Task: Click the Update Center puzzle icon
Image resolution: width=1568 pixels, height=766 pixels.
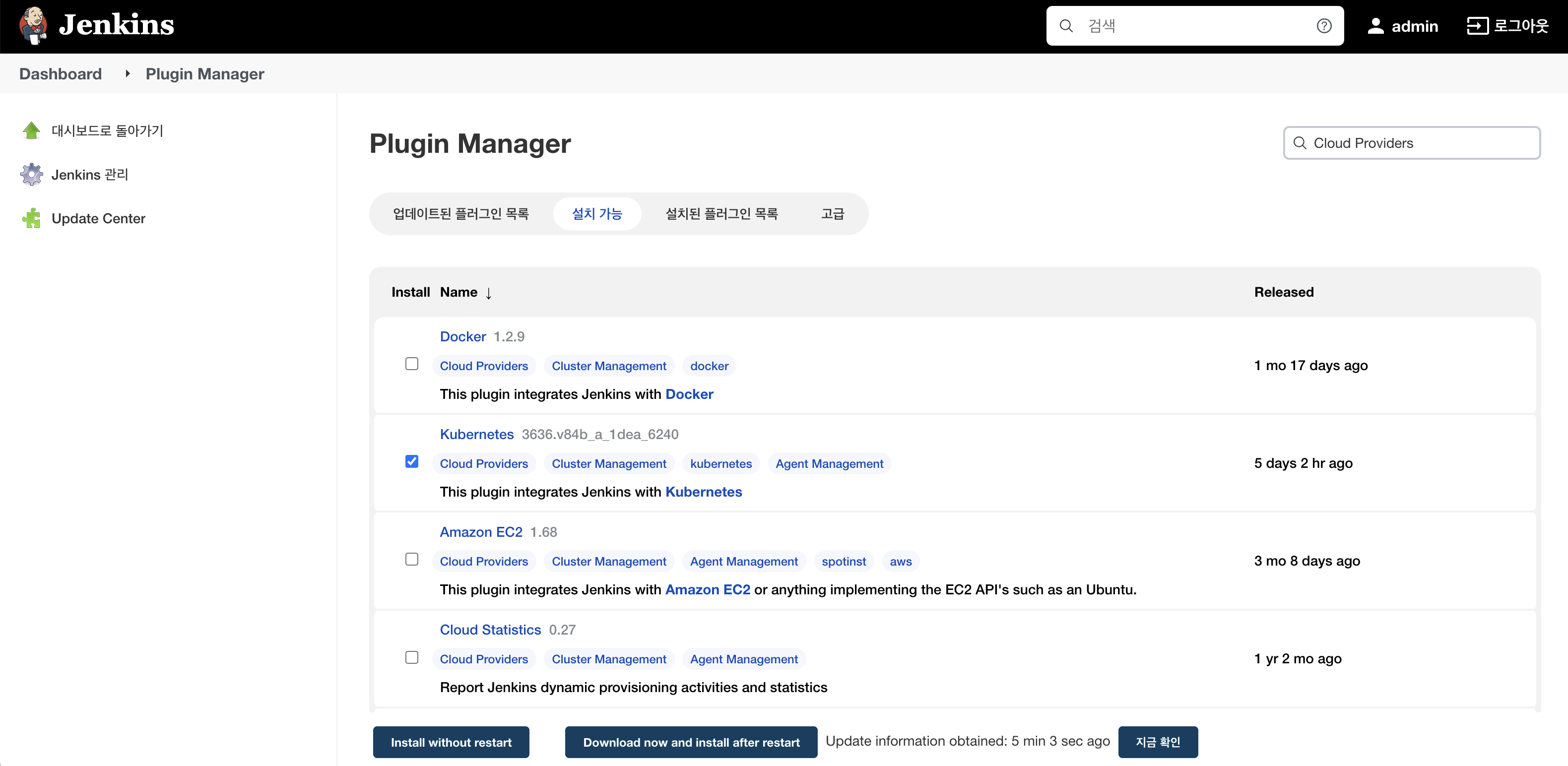Action: click(x=32, y=218)
